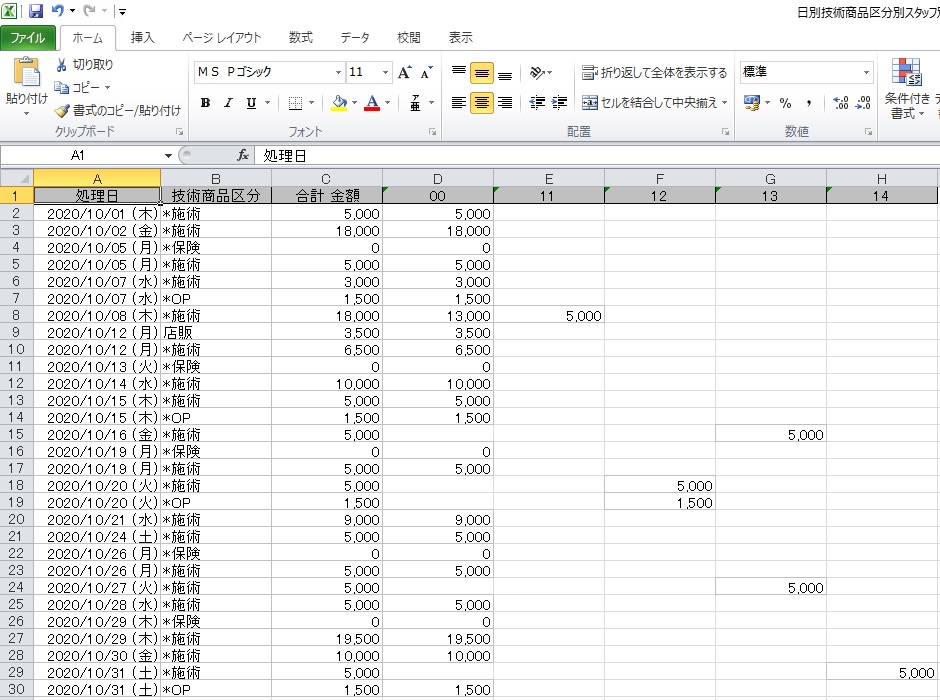Open the クリップボード group dialog launcher
Viewport: 940px width, 700px height.
tap(179, 132)
